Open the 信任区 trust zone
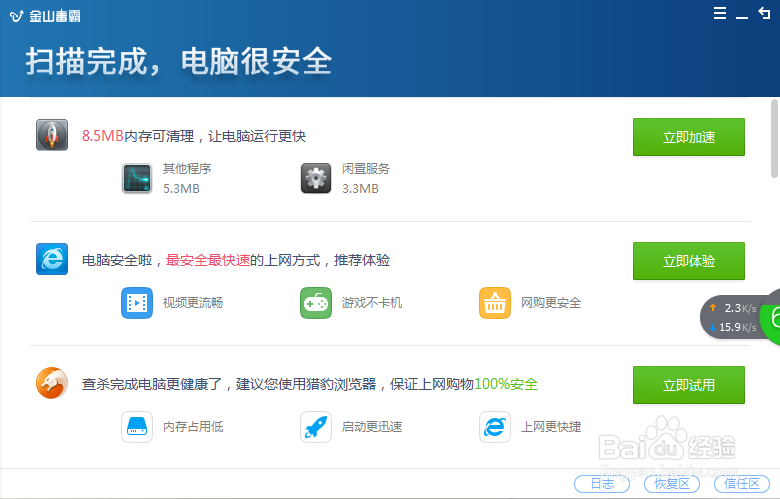This screenshot has height=499, width=780. (742, 484)
